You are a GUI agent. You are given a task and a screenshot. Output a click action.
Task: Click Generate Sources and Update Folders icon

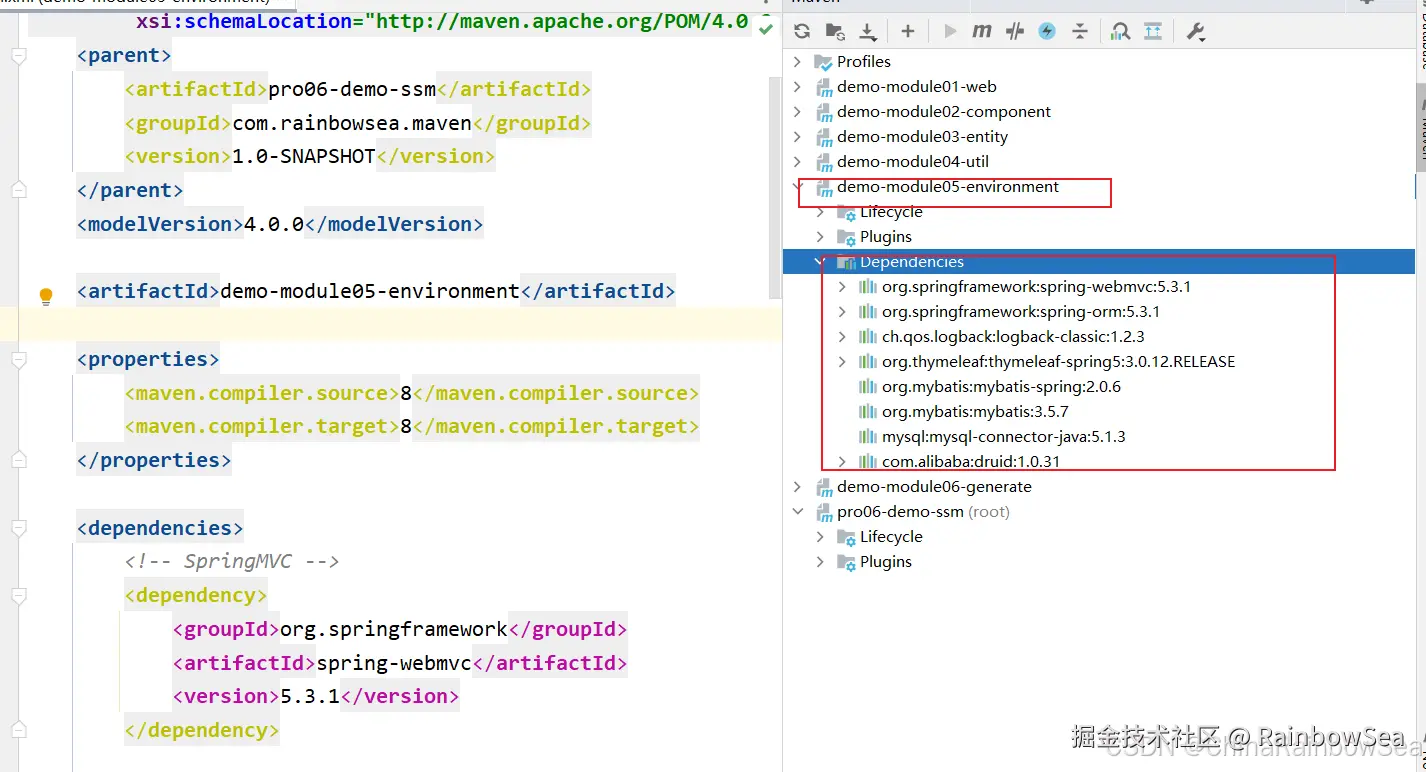(835, 31)
